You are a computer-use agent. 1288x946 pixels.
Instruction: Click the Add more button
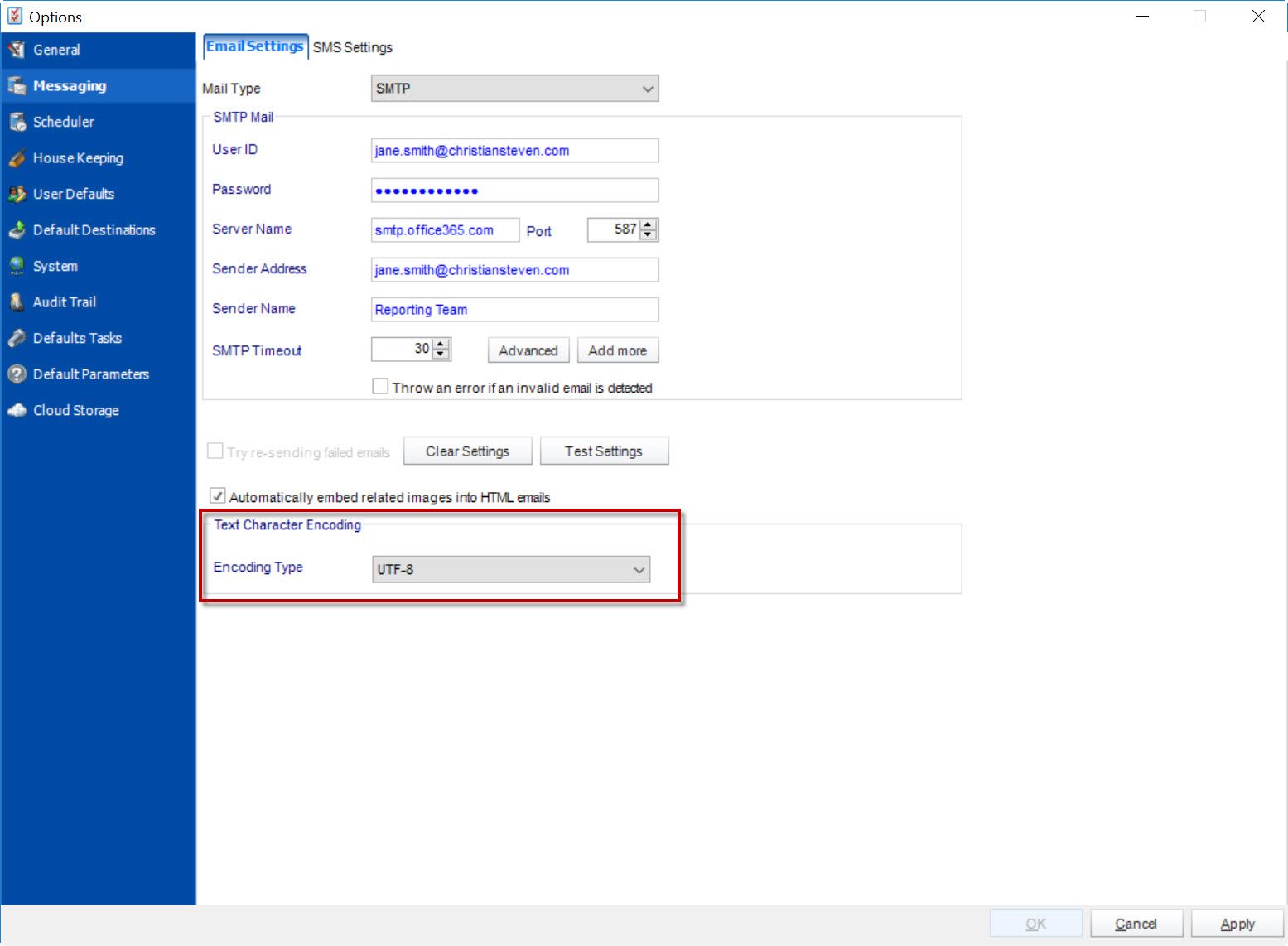tap(618, 350)
